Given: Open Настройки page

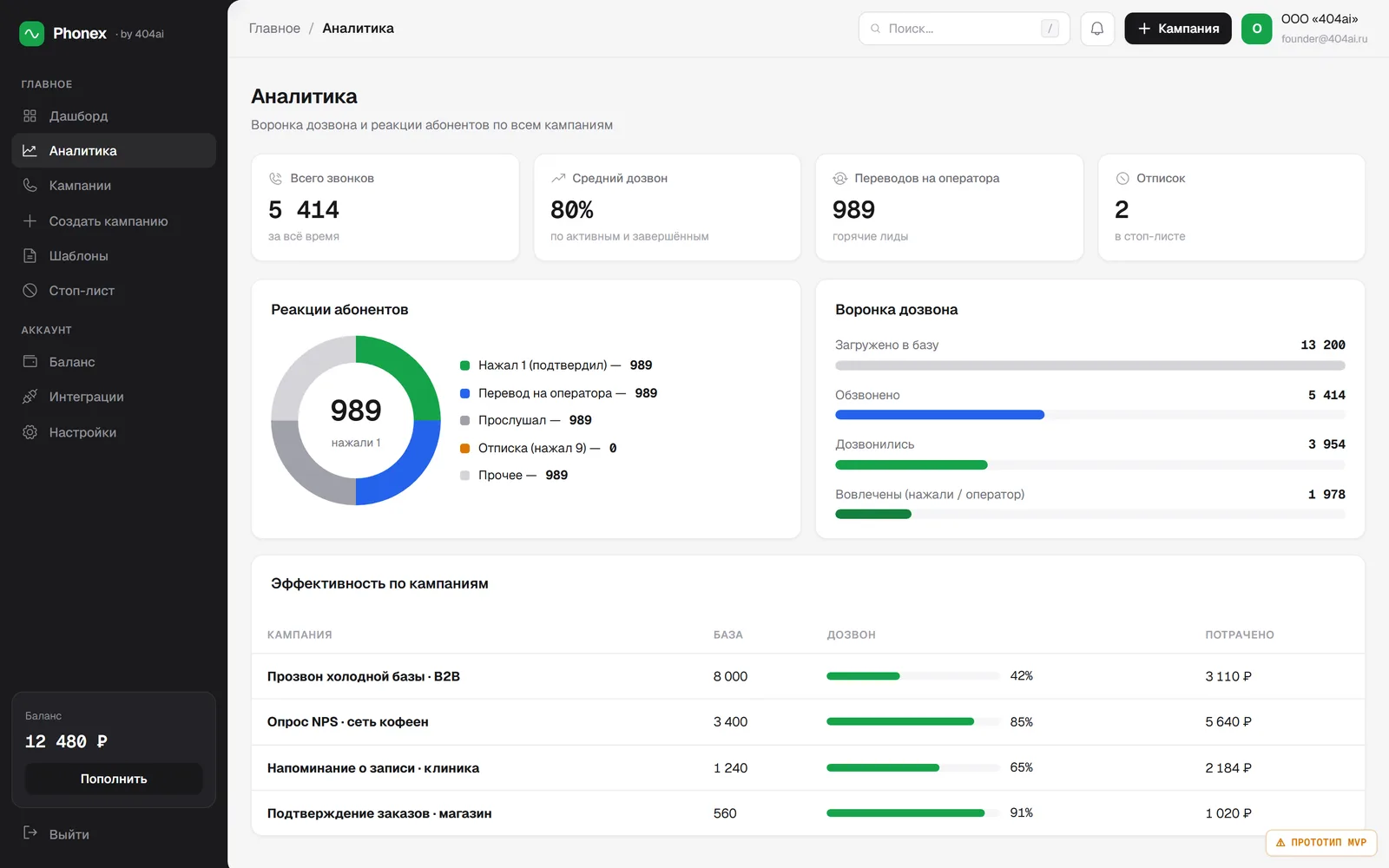Looking at the screenshot, I should (114, 431).
